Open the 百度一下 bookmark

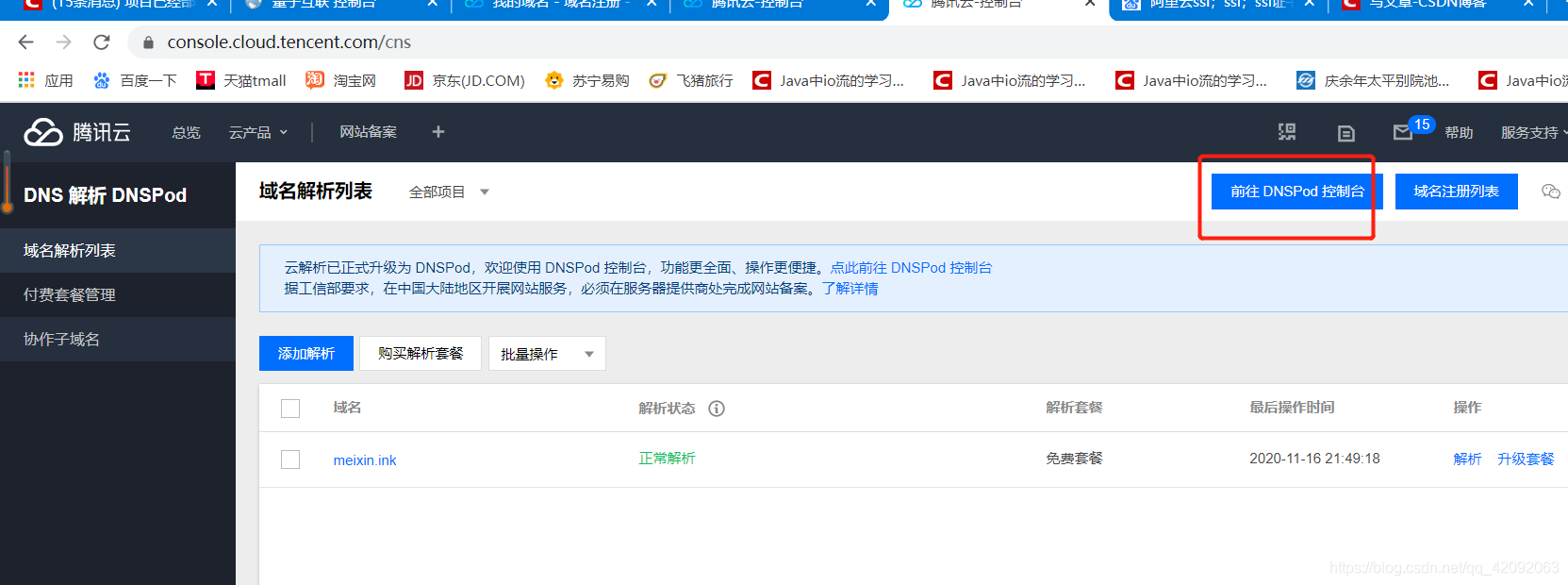(x=135, y=80)
